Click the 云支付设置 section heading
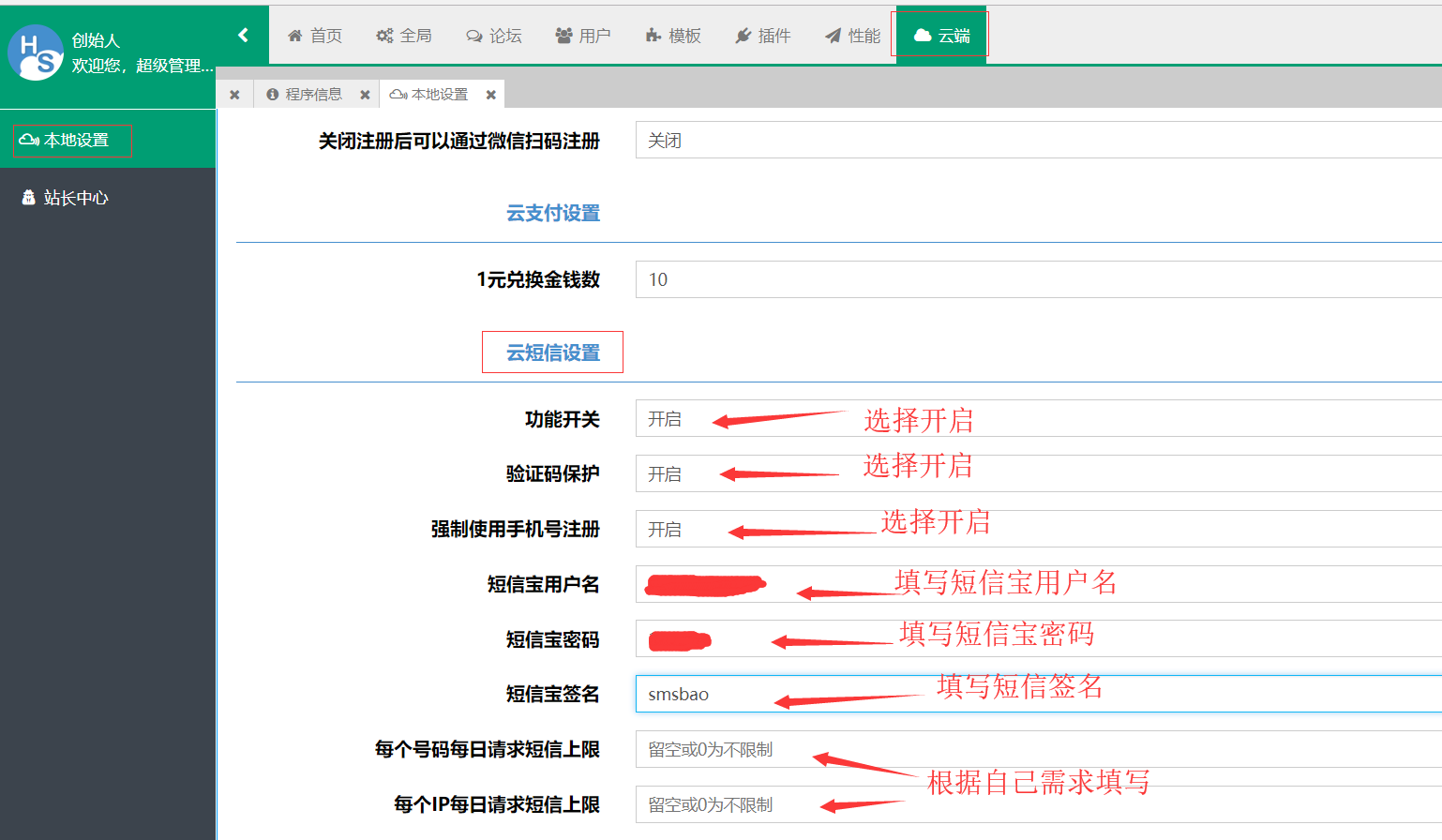 tap(553, 213)
